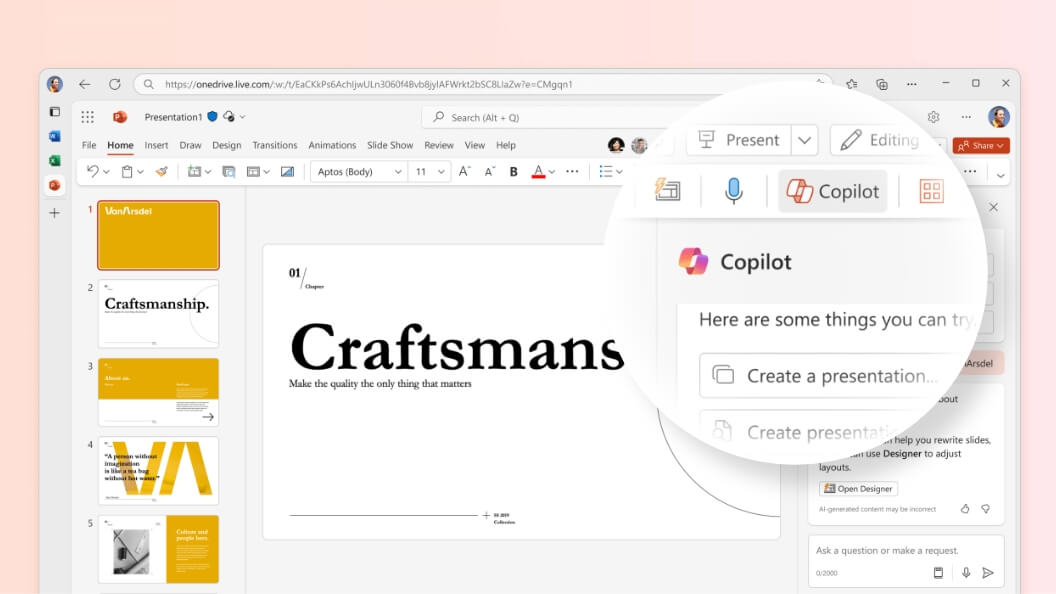Click the thumbs up icon on the Copilot response

coord(965,509)
